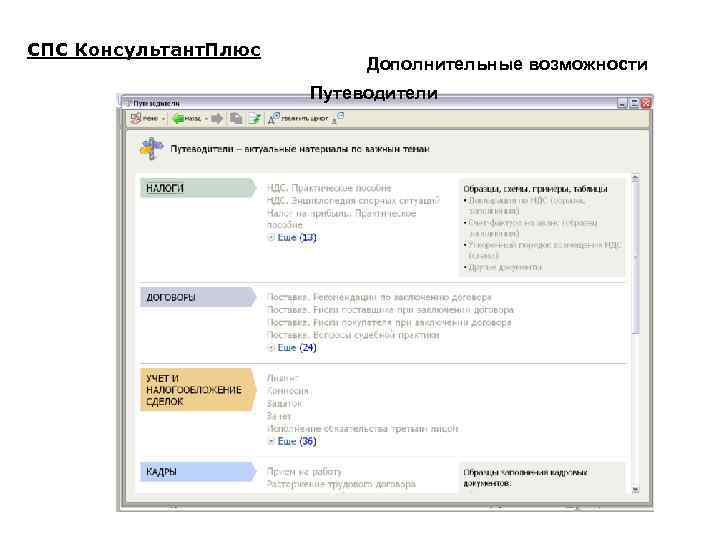Viewport: 720px width, 540px height.
Task: Open Поставка. Вопросы судебной практики
Action: (x=353, y=335)
